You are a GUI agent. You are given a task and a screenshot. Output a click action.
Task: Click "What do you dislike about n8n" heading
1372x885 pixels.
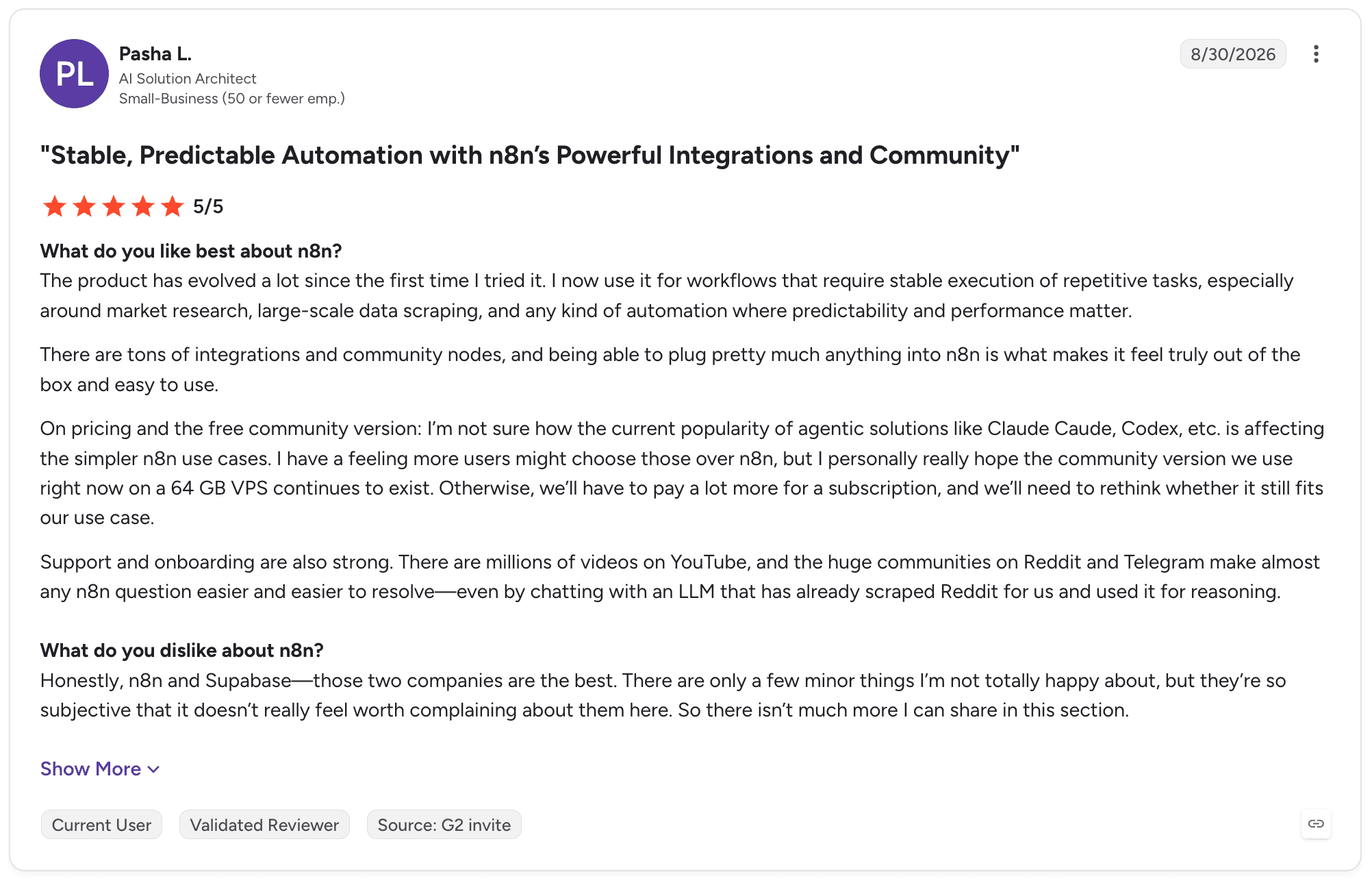coord(181,650)
